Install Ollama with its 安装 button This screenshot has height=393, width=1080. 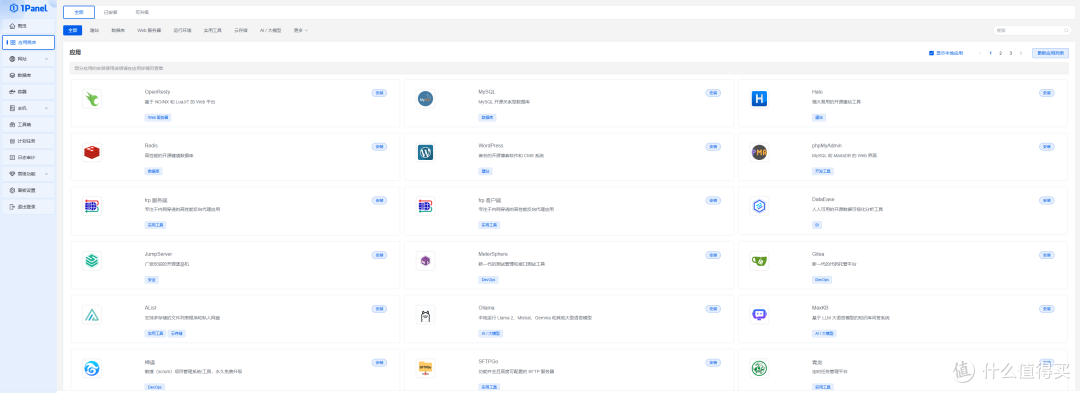click(x=713, y=309)
